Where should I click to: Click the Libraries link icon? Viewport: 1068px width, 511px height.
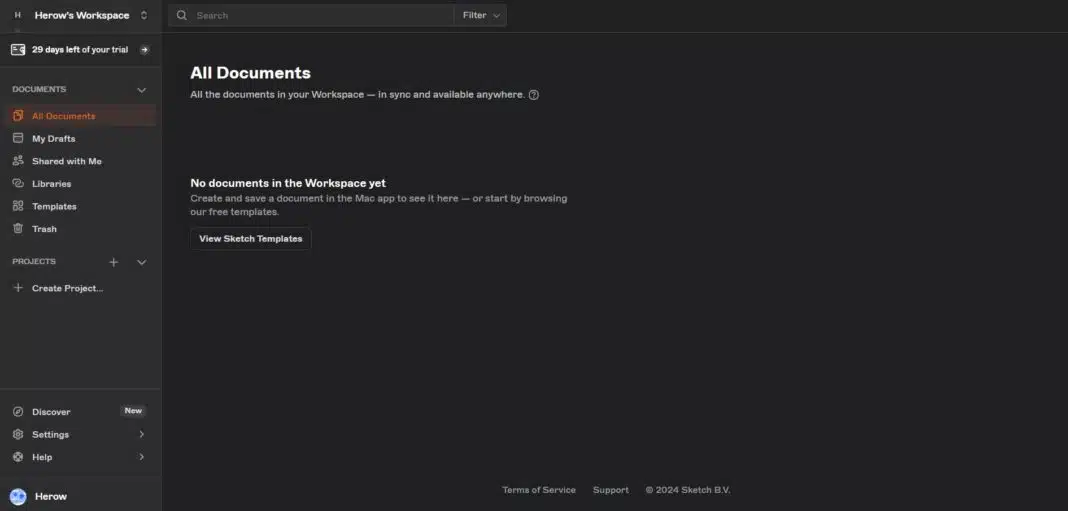[x=18, y=184]
